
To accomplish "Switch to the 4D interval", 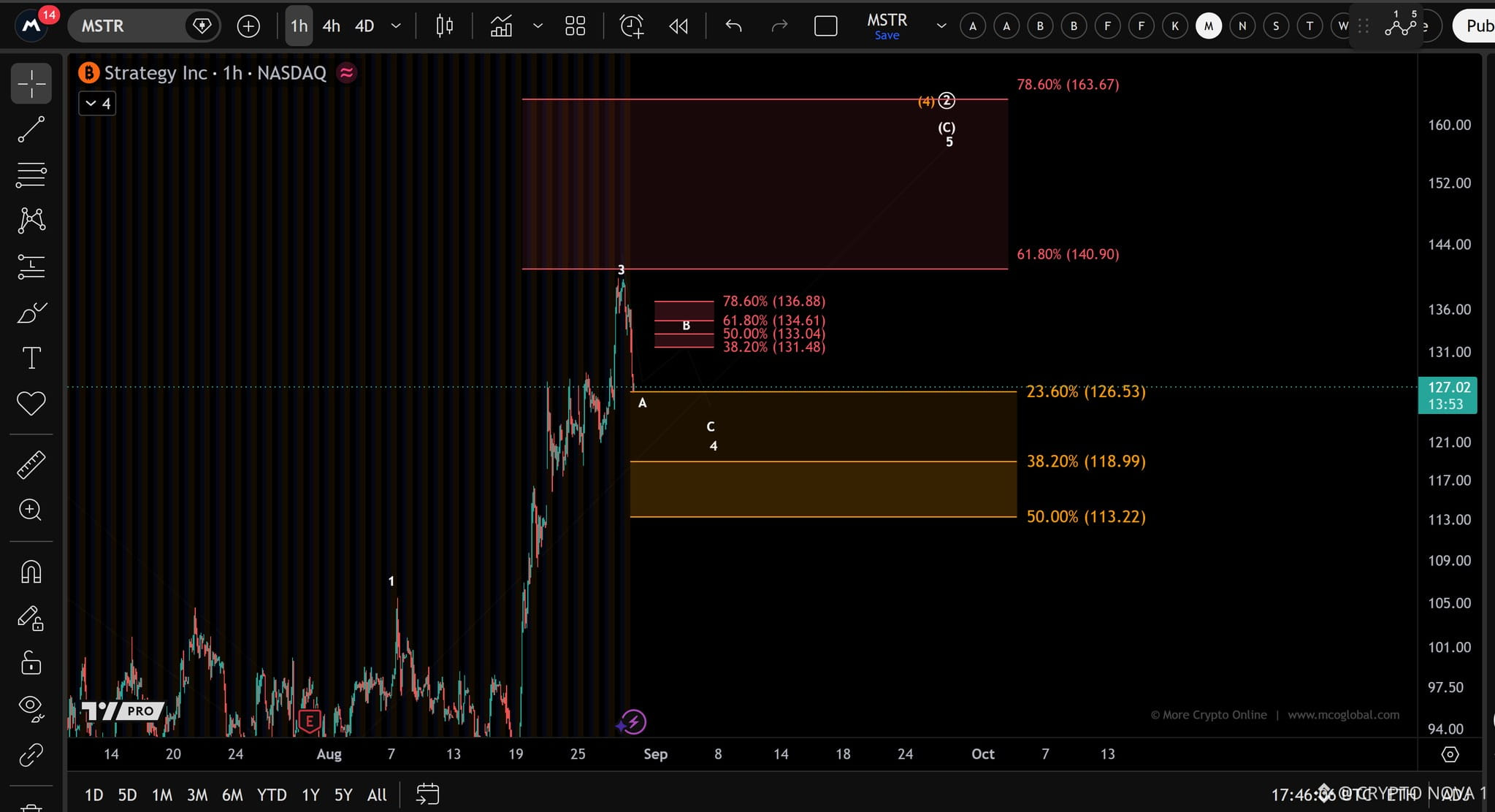I will pos(364,26).
